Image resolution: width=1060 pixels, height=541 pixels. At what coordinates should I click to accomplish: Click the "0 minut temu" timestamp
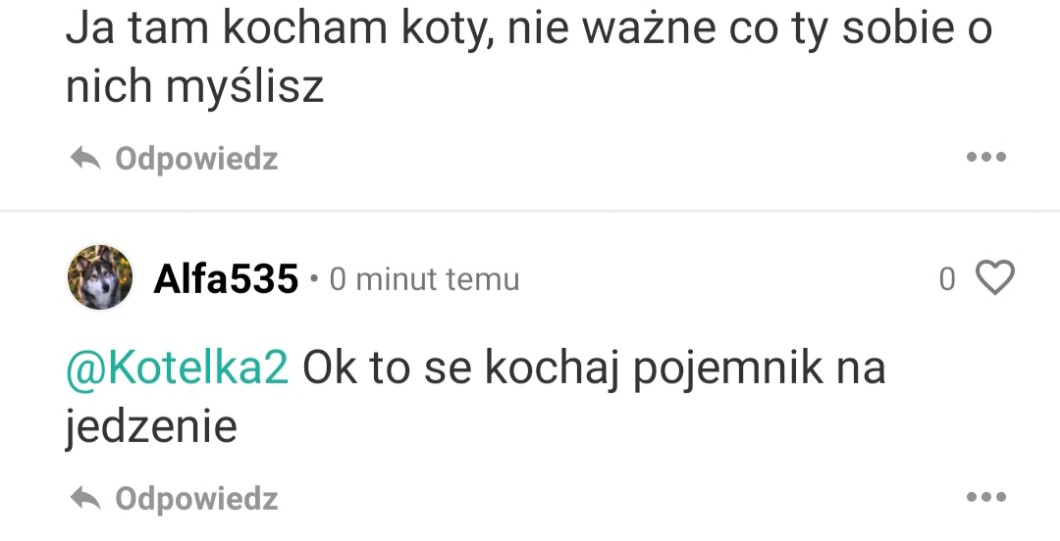click(x=425, y=279)
